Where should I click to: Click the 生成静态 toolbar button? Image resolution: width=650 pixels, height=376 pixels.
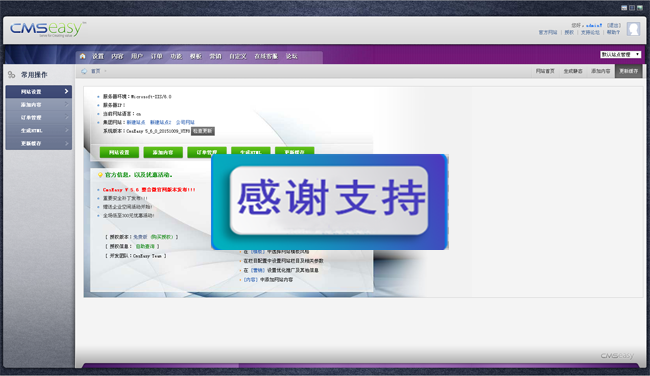(573, 71)
